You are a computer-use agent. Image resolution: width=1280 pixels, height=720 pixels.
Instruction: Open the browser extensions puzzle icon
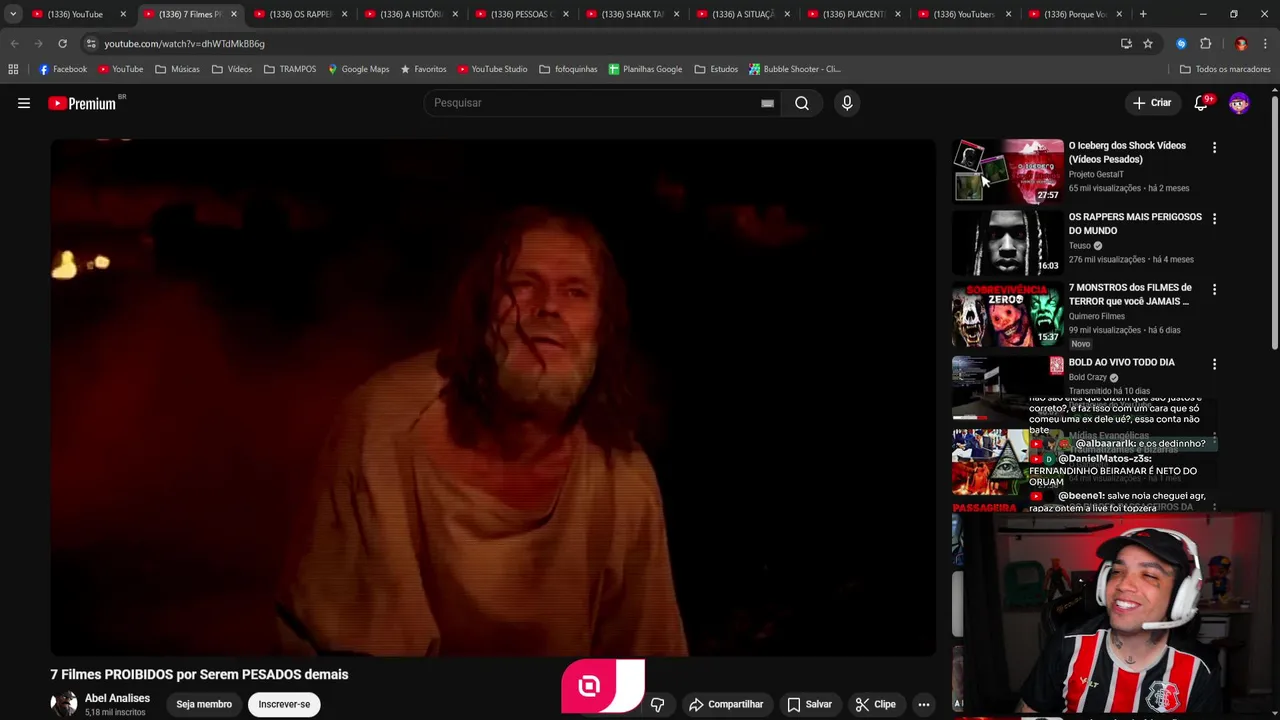coord(1206,43)
